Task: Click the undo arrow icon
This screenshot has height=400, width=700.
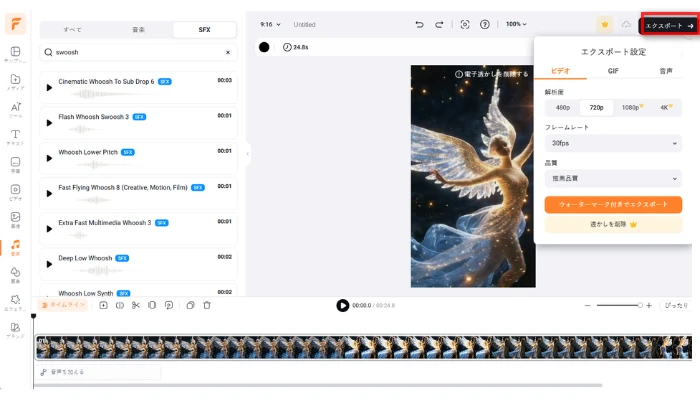Action: (x=419, y=24)
